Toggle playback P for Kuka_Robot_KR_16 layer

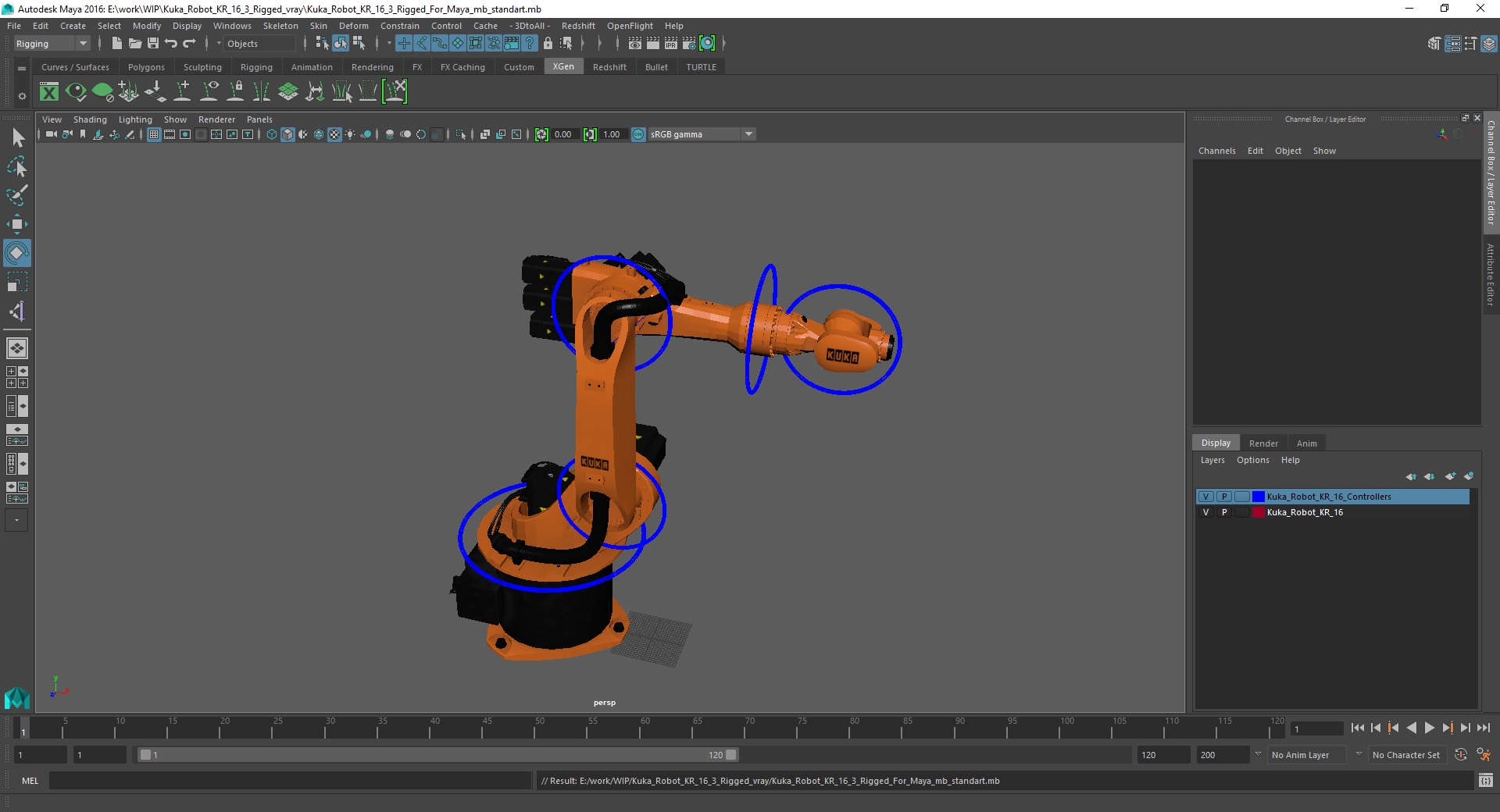pyautogui.click(x=1224, y=512)
